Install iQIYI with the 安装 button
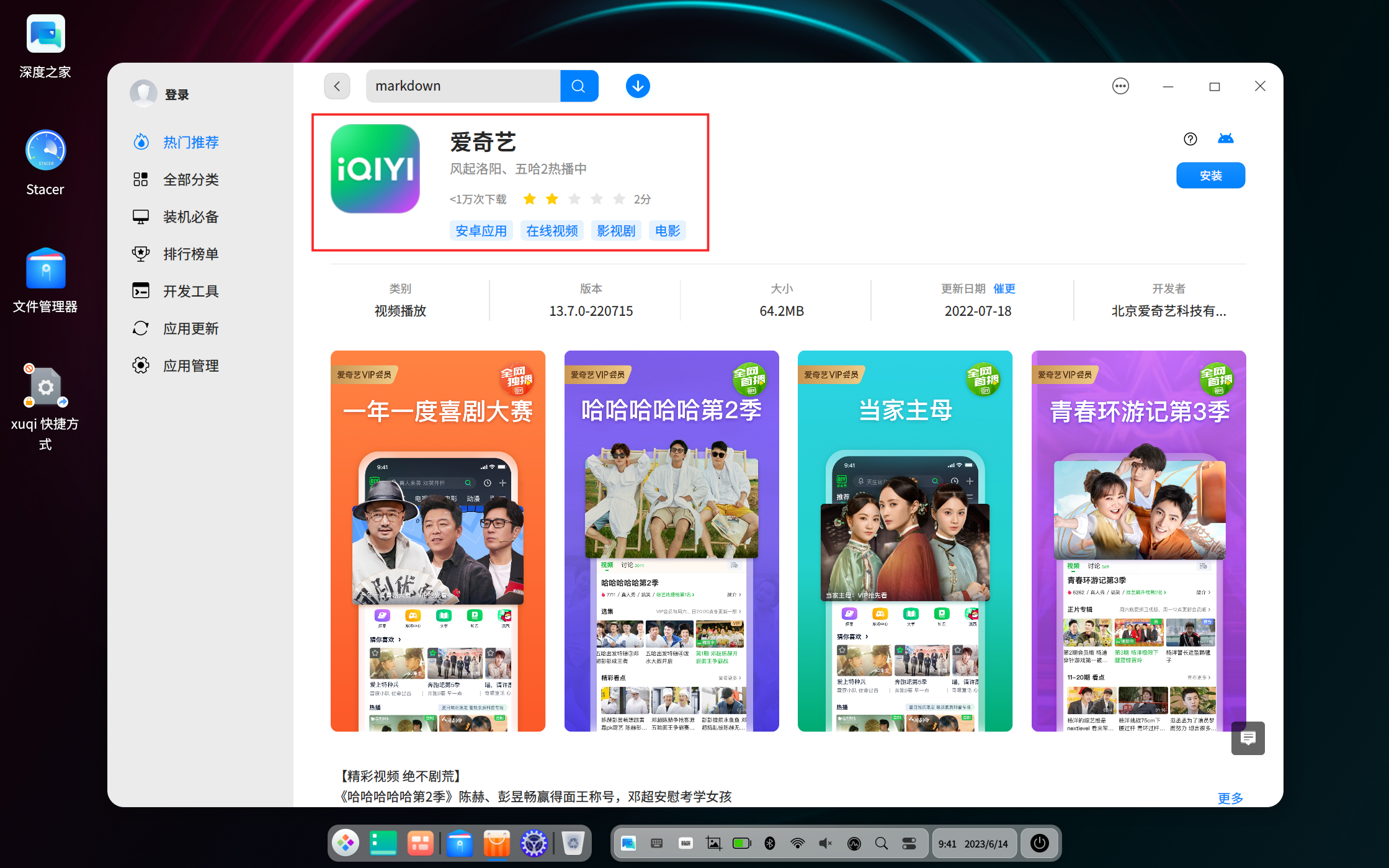This screenshot has width=1389, height=868. 1210,175
